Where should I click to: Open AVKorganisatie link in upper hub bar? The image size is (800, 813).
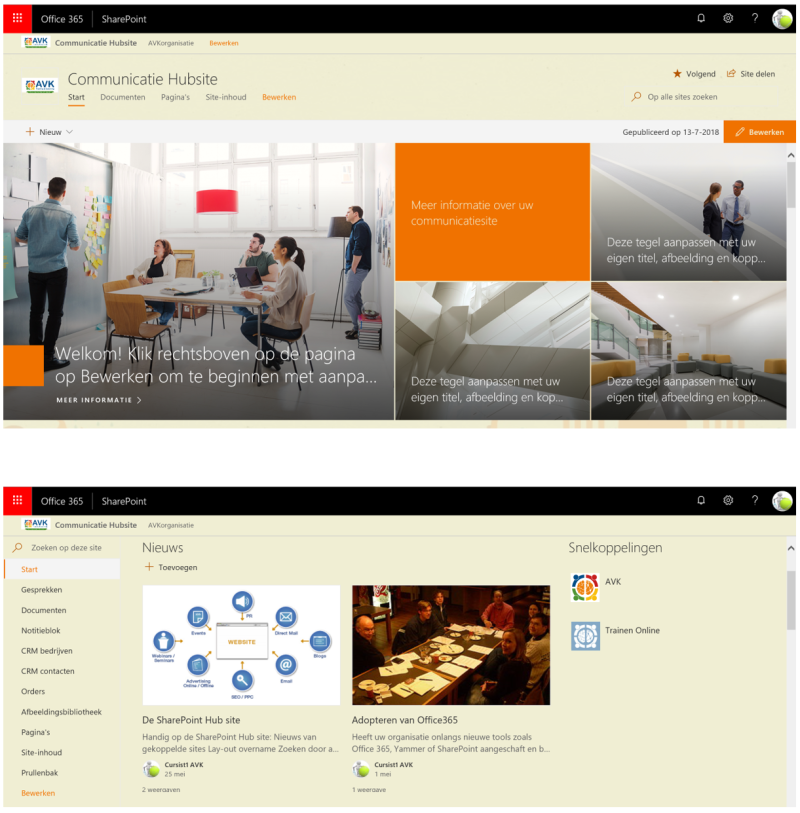(171, 43)
